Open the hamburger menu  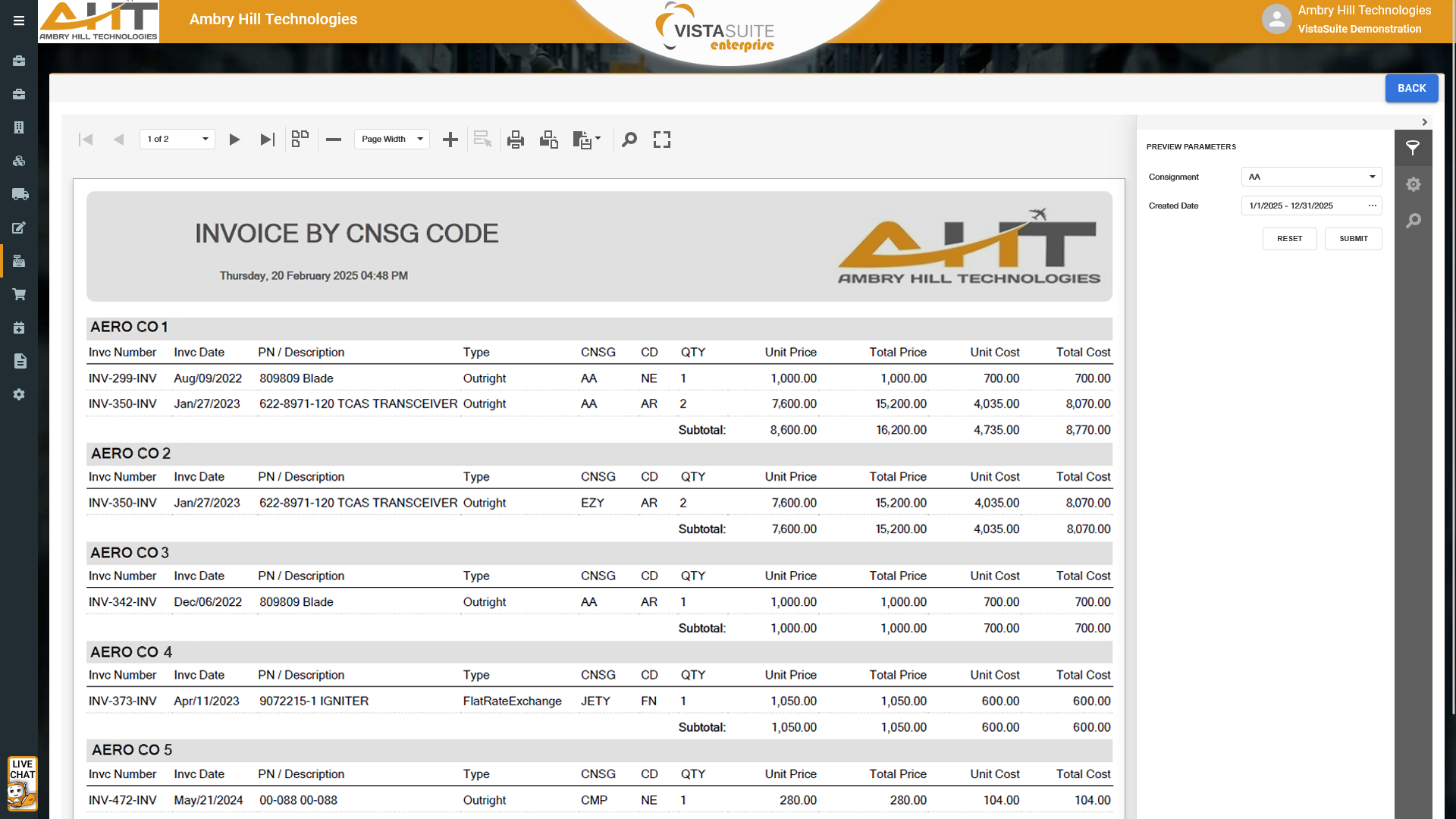[x=19, y=20]
